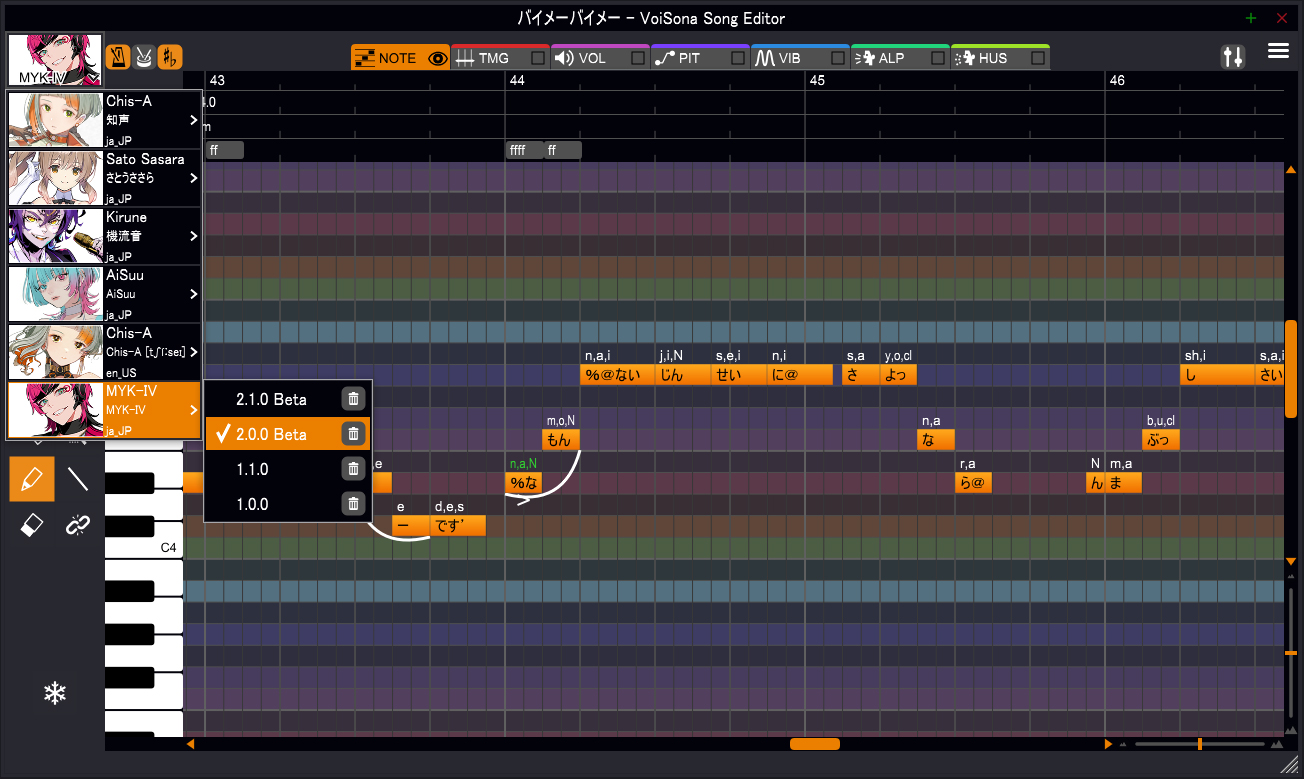Delete voice version 2.0.0 Beta

click(353, 434)
